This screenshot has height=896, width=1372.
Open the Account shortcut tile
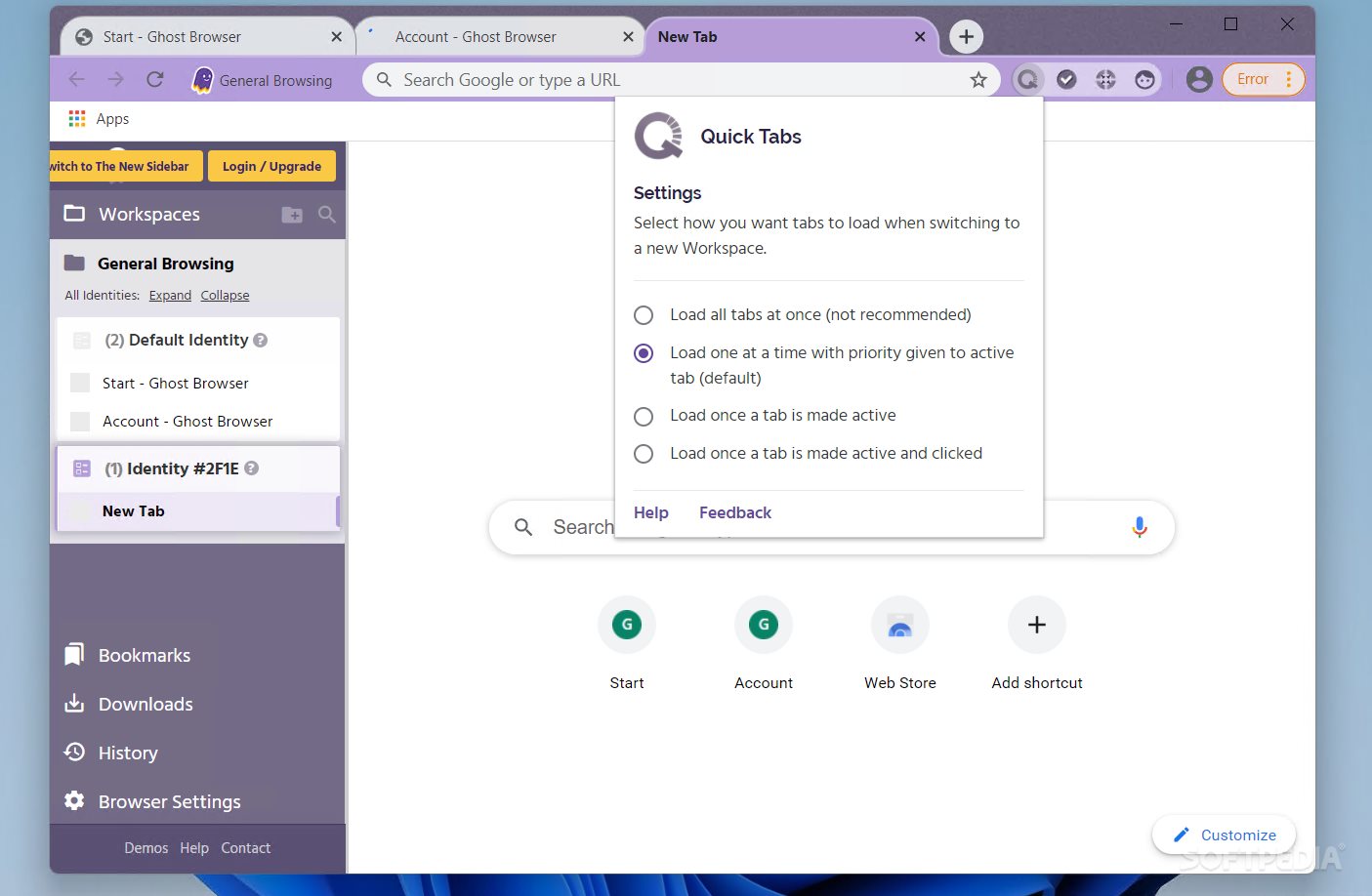click(x=764, y=644)
